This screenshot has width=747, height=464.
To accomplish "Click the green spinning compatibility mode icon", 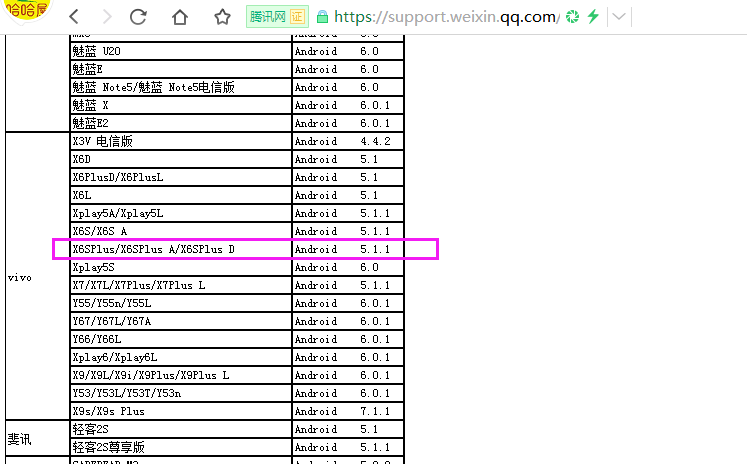I will click(x=572, y=17).
